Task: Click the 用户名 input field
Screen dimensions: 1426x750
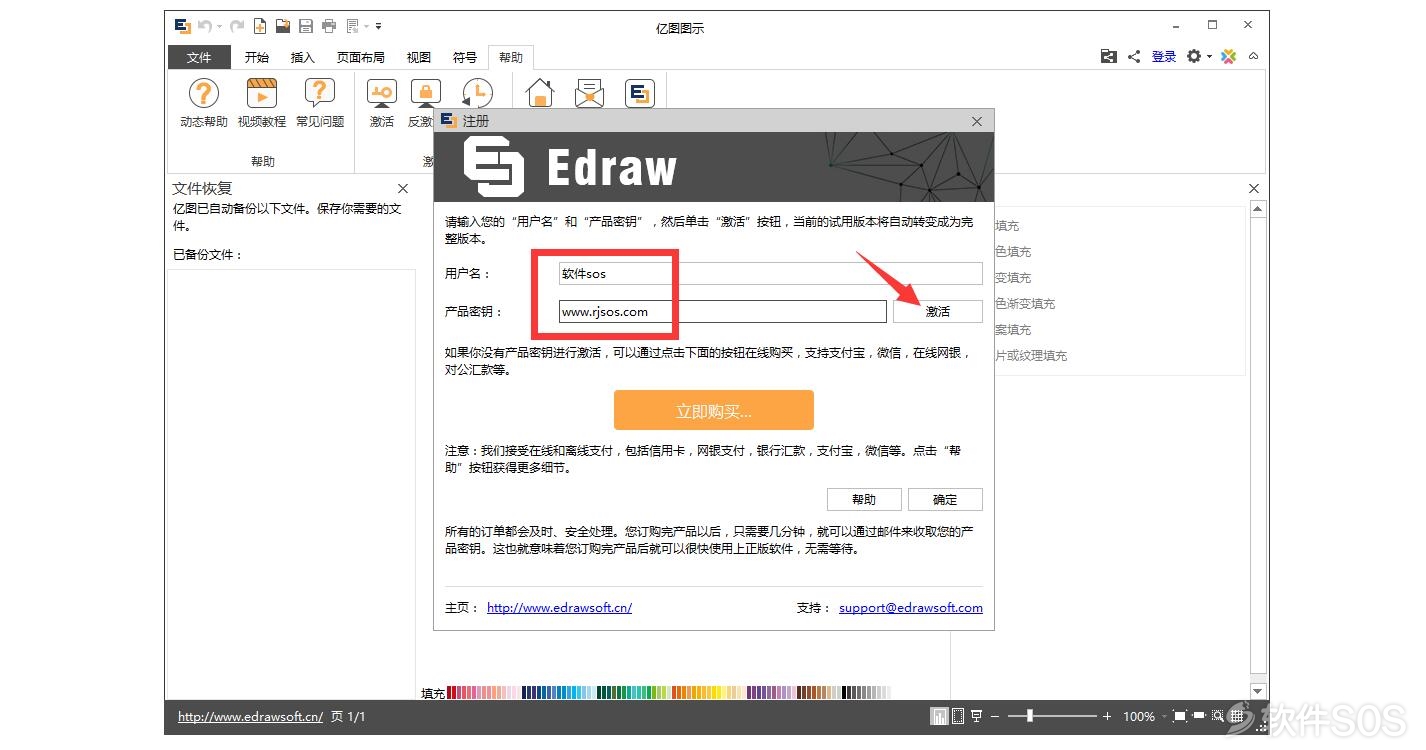Action: tap(771, 273)
